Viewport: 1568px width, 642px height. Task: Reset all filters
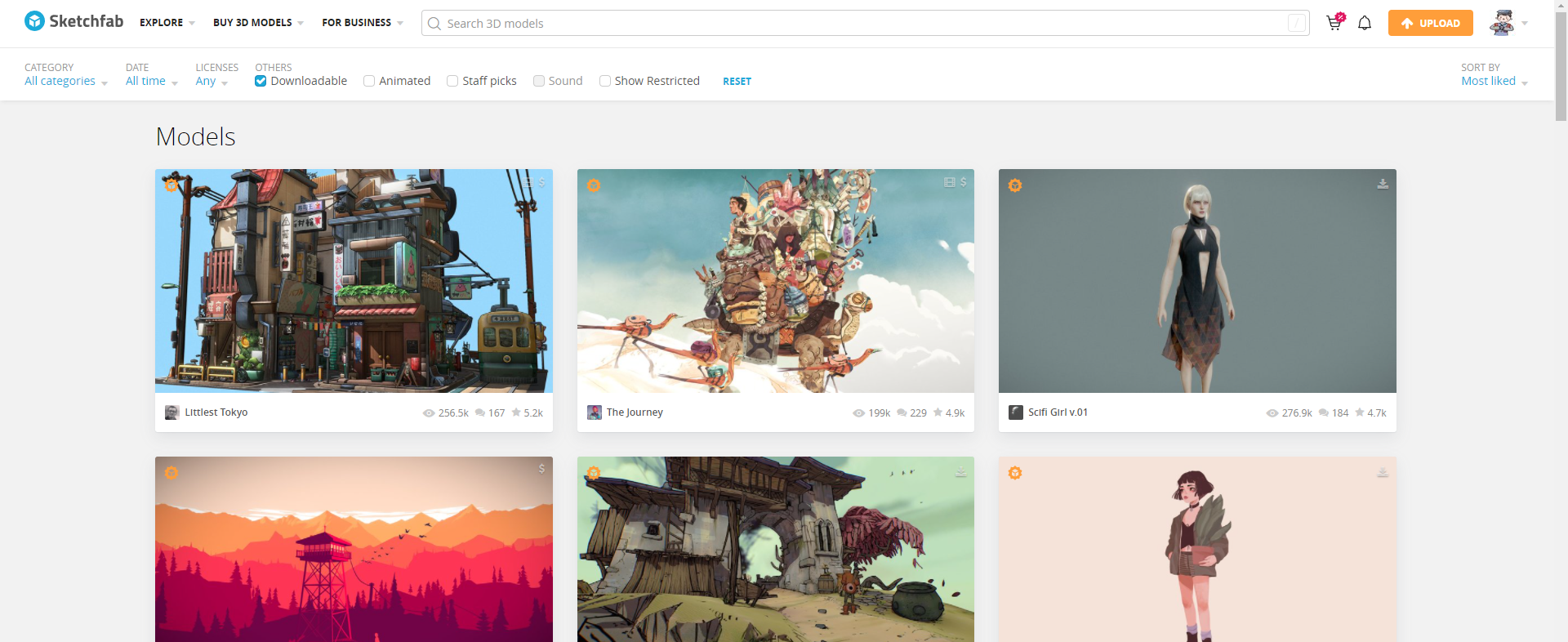[x=737, y=82]
